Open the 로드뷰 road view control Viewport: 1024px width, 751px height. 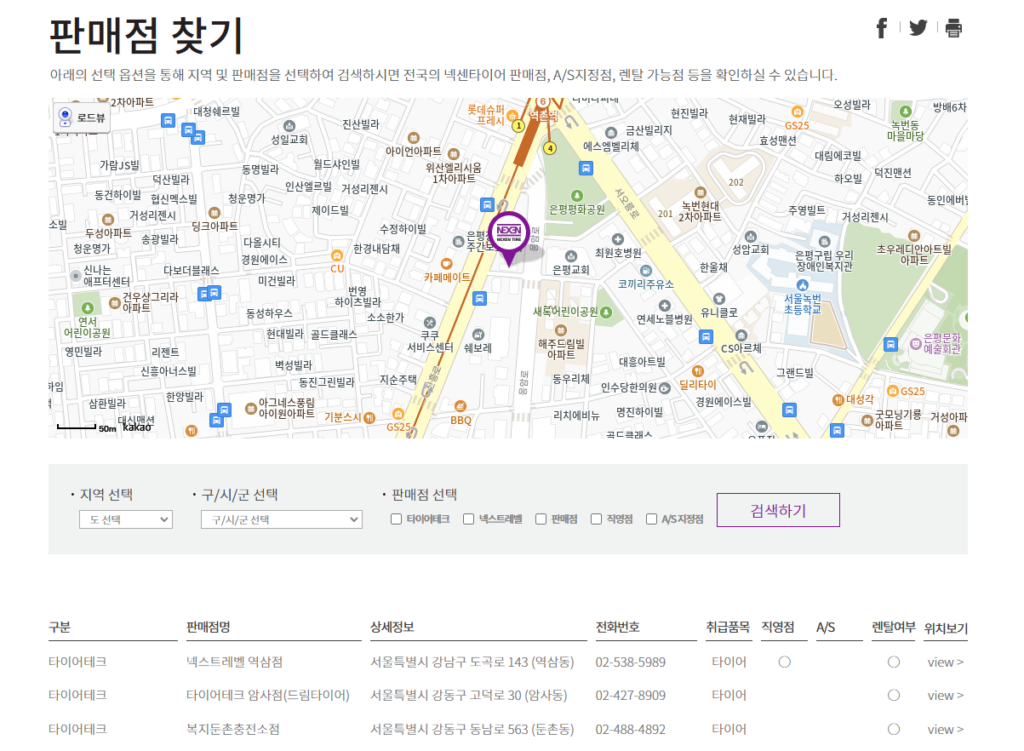(x=82, y=118)
